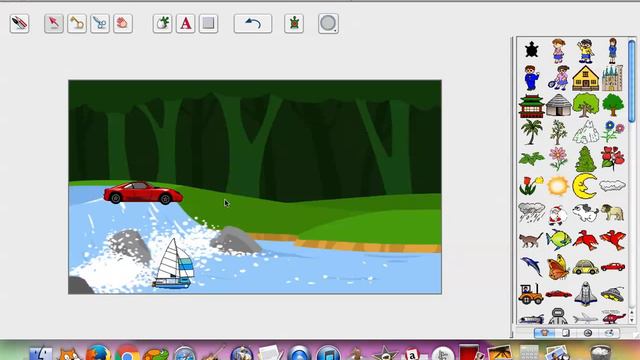
Task: Select the flying saucer UFO shape
Action: point(612,294)
